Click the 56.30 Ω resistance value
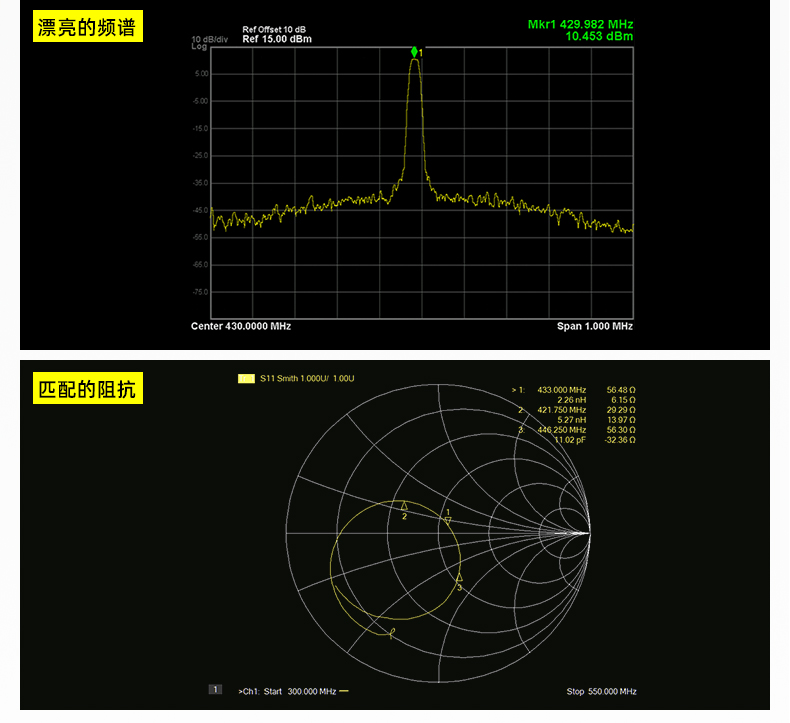Viewport: 790px width, 723px height. (x=621, y=430)
